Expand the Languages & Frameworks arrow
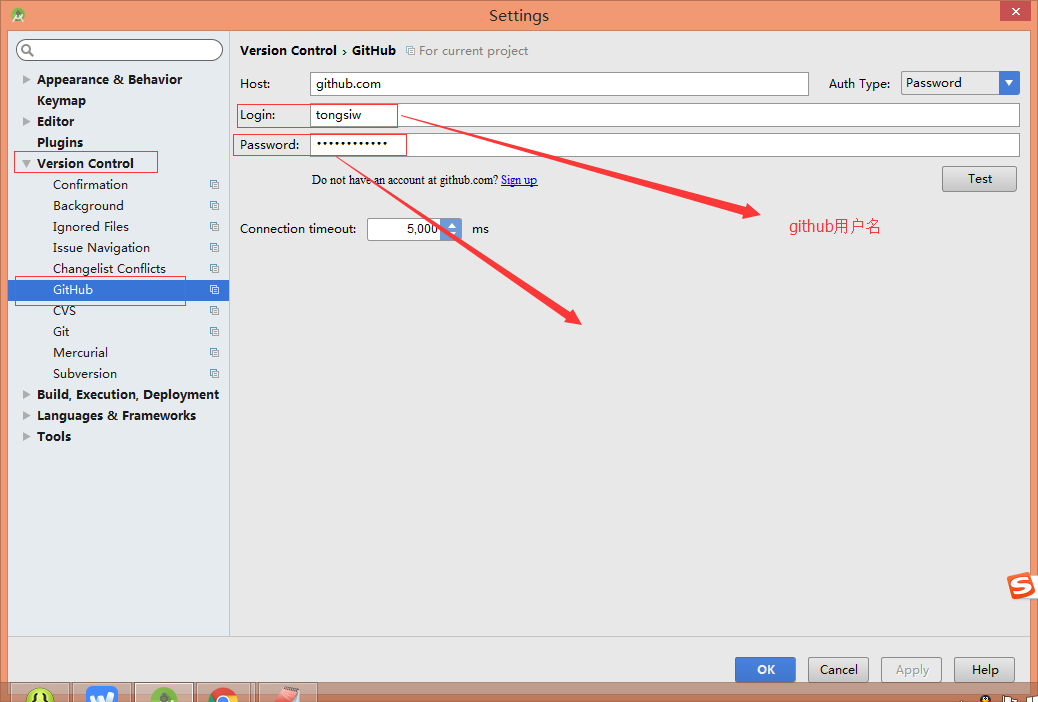The width and height of the screenshot is (1038, 702). 26,416
